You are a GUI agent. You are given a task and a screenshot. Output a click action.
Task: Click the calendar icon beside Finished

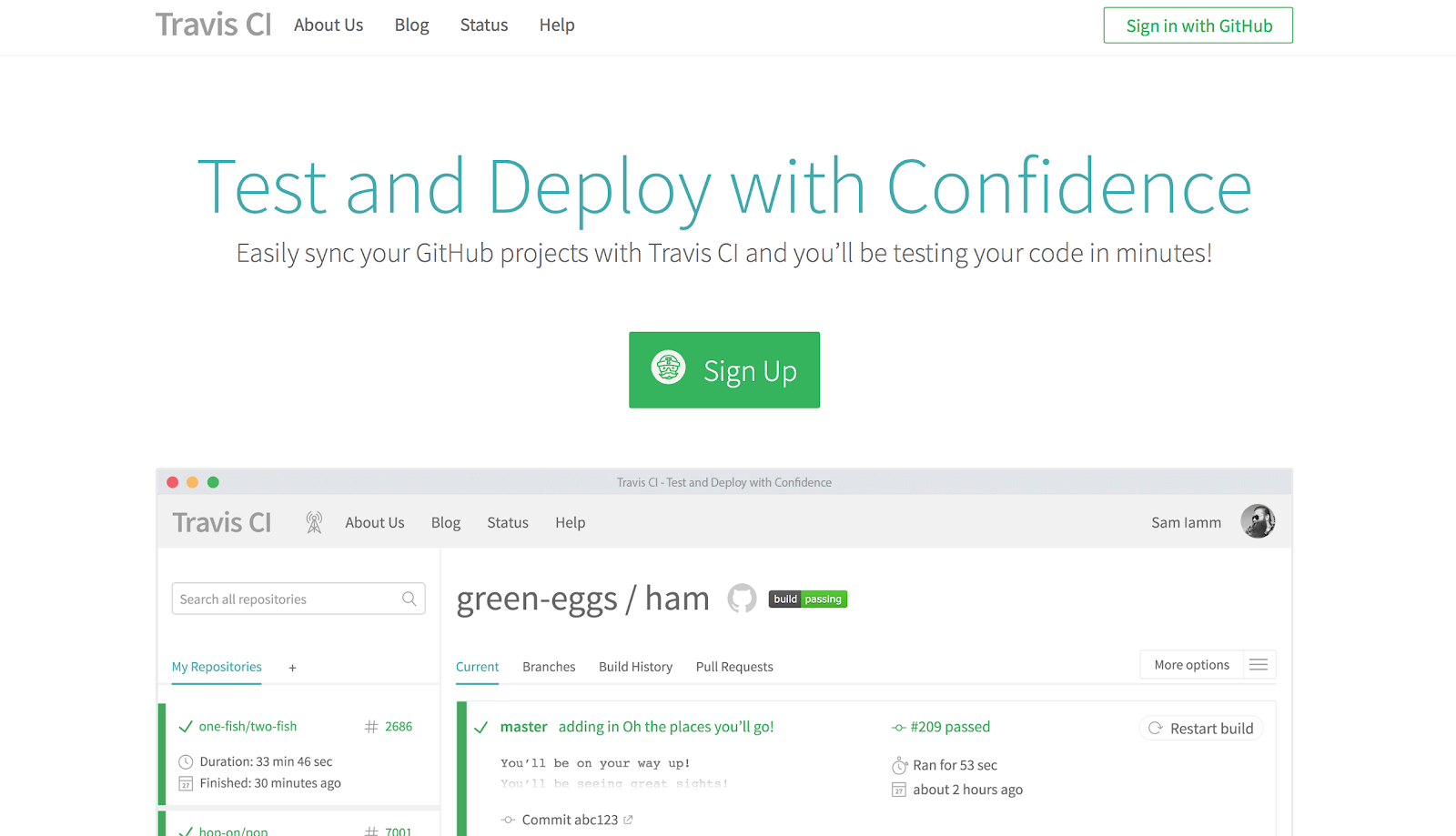tap(186, 783)
